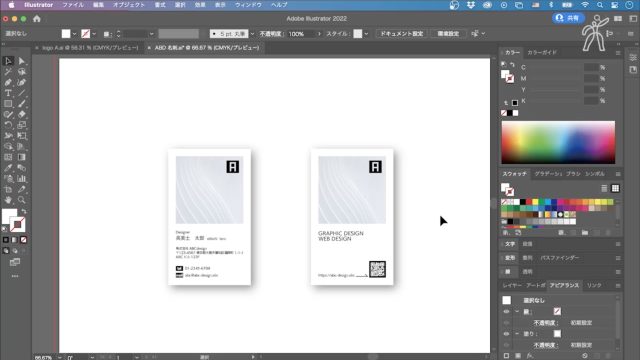Image resolution: width=640 pixels, height=360 pixels.
Task: Select the Rectangle tool
Action: (x=8, y=104)
